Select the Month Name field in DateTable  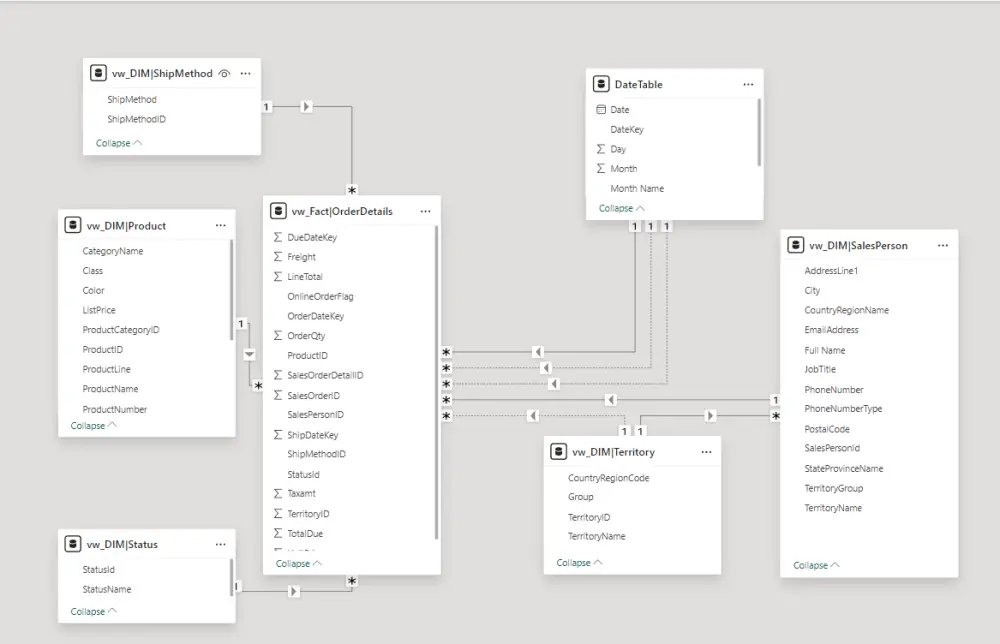[637, 188]
